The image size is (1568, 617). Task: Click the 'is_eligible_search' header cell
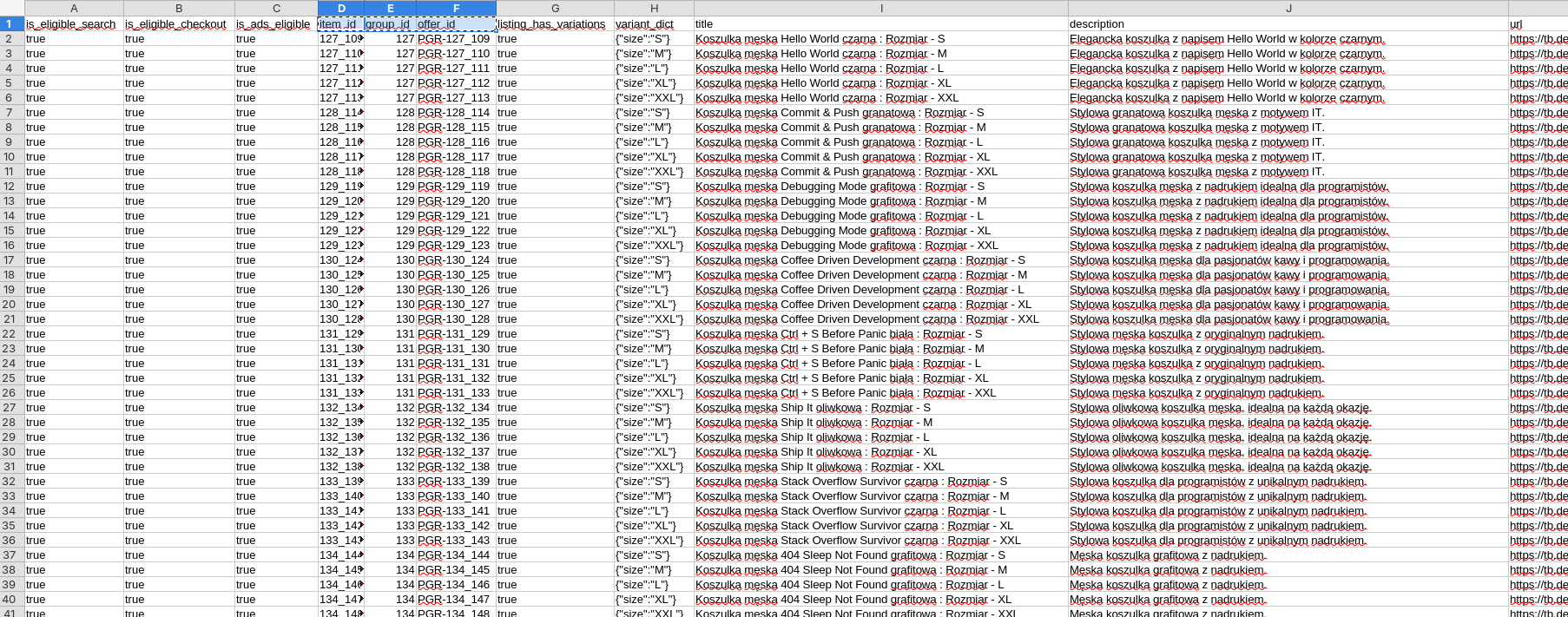(x=74, y=24)
